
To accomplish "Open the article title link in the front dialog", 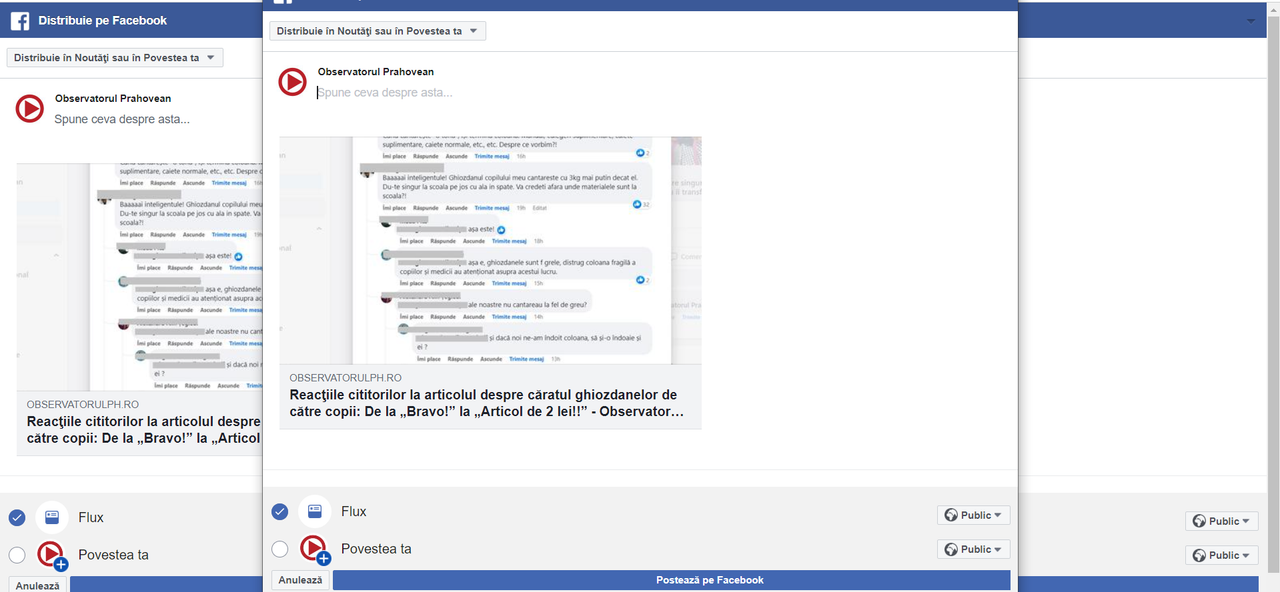I will 487,403.
